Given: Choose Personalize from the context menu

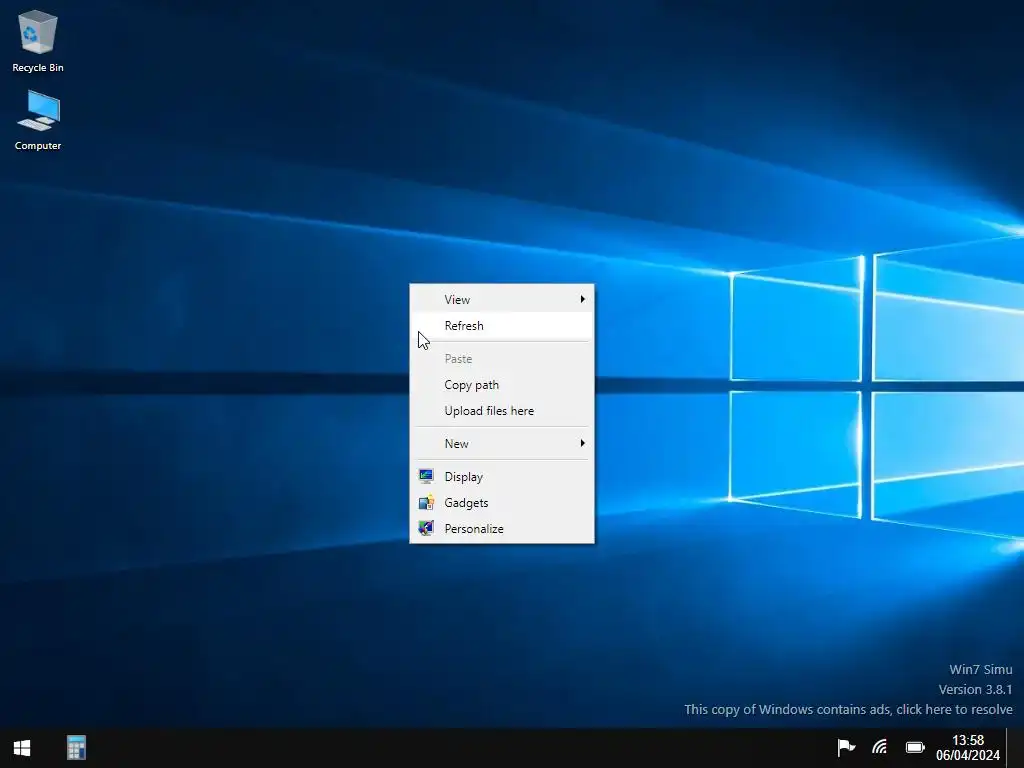Looking at the screenshot, I should coord(502,528).
